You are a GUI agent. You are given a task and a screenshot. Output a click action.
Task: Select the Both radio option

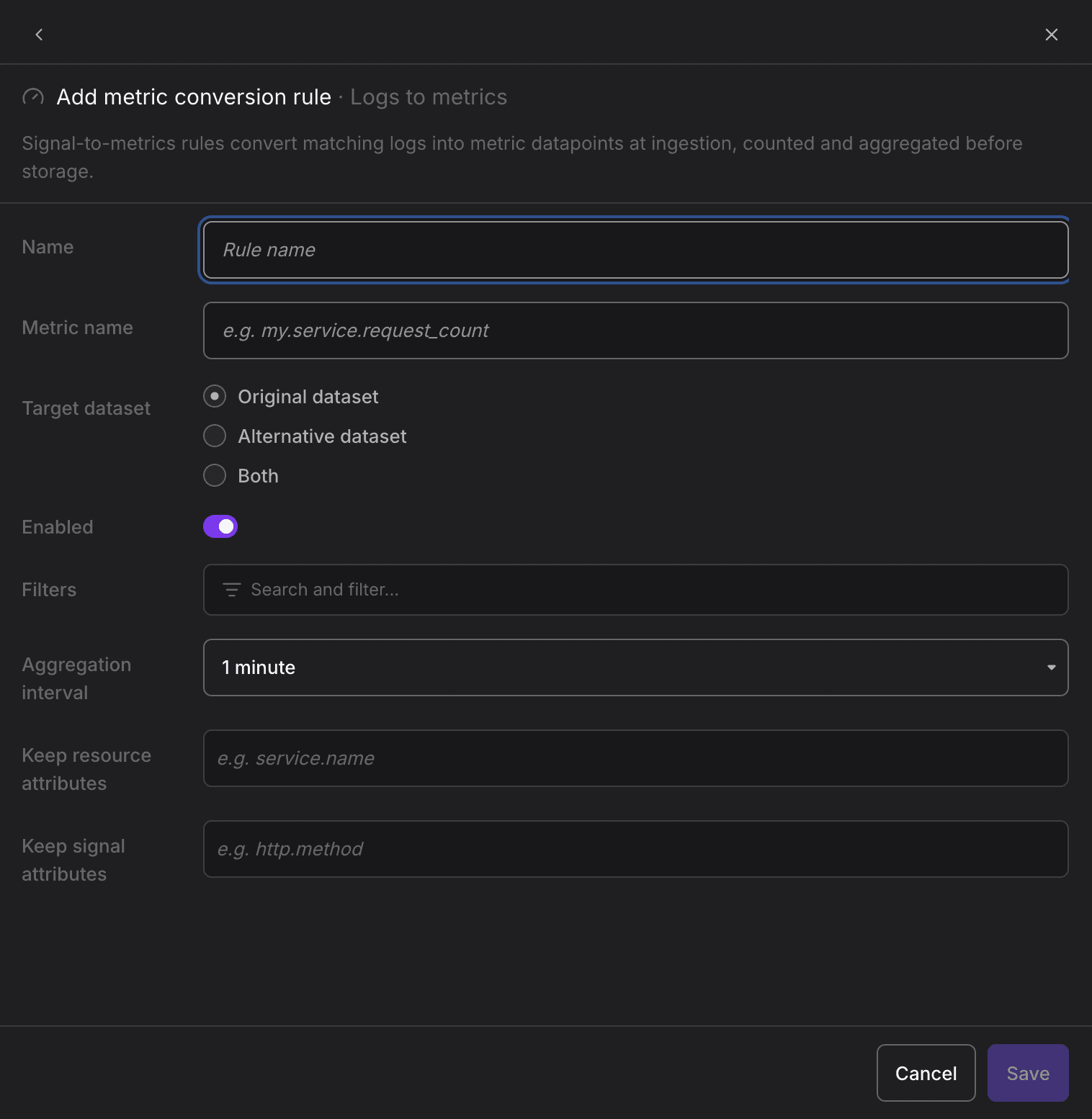[x=215, y=476]
